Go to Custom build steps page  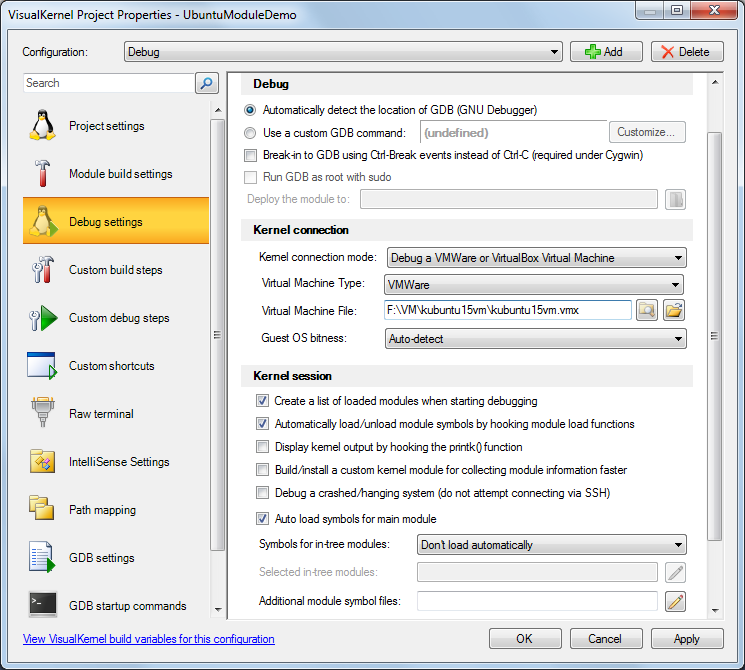[x=116, y=269]
